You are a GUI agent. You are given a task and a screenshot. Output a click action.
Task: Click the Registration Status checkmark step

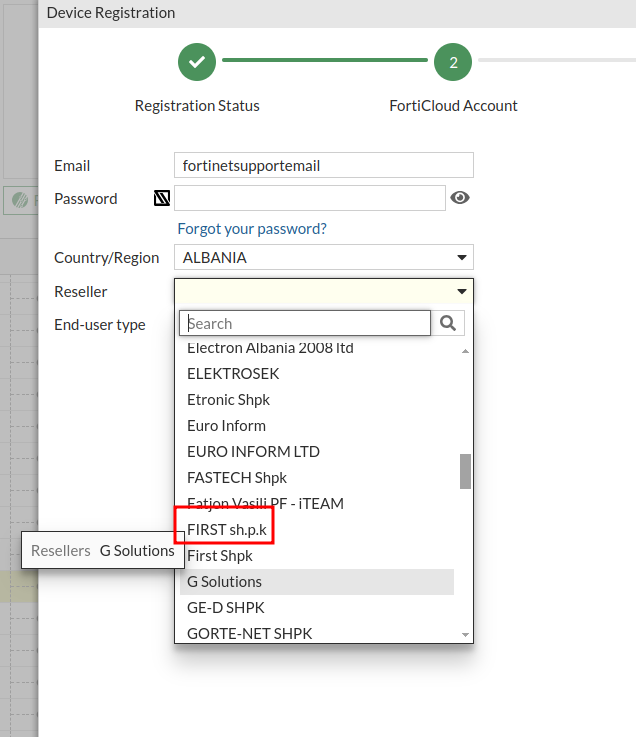click(197, 62)
